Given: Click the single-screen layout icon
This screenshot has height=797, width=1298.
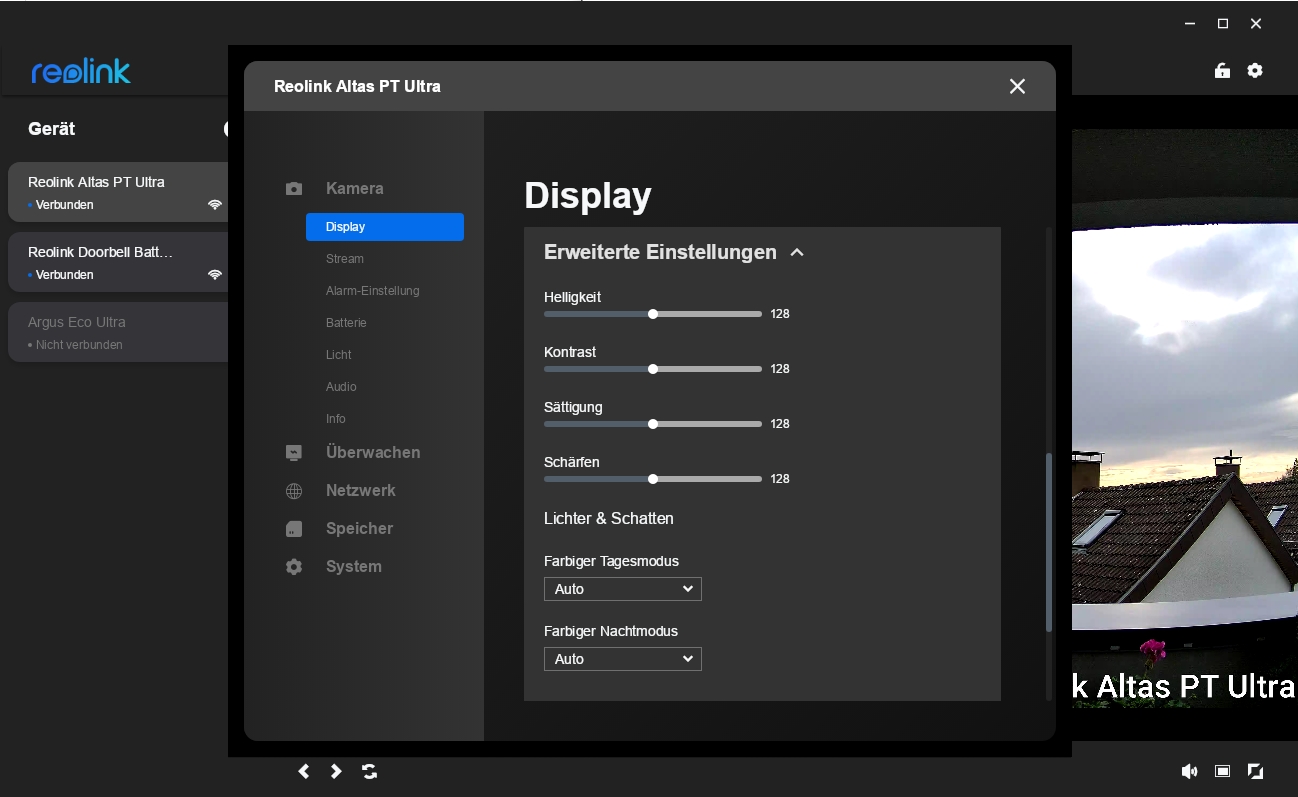Looking at the screenshot, I should 1222,771.
